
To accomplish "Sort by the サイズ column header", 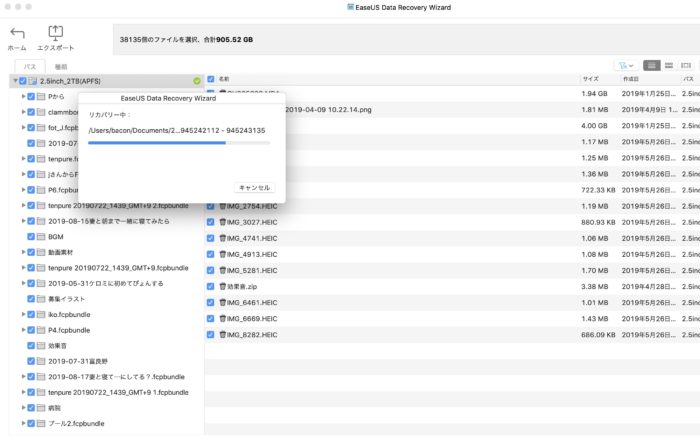I will (x=590, y=79).
